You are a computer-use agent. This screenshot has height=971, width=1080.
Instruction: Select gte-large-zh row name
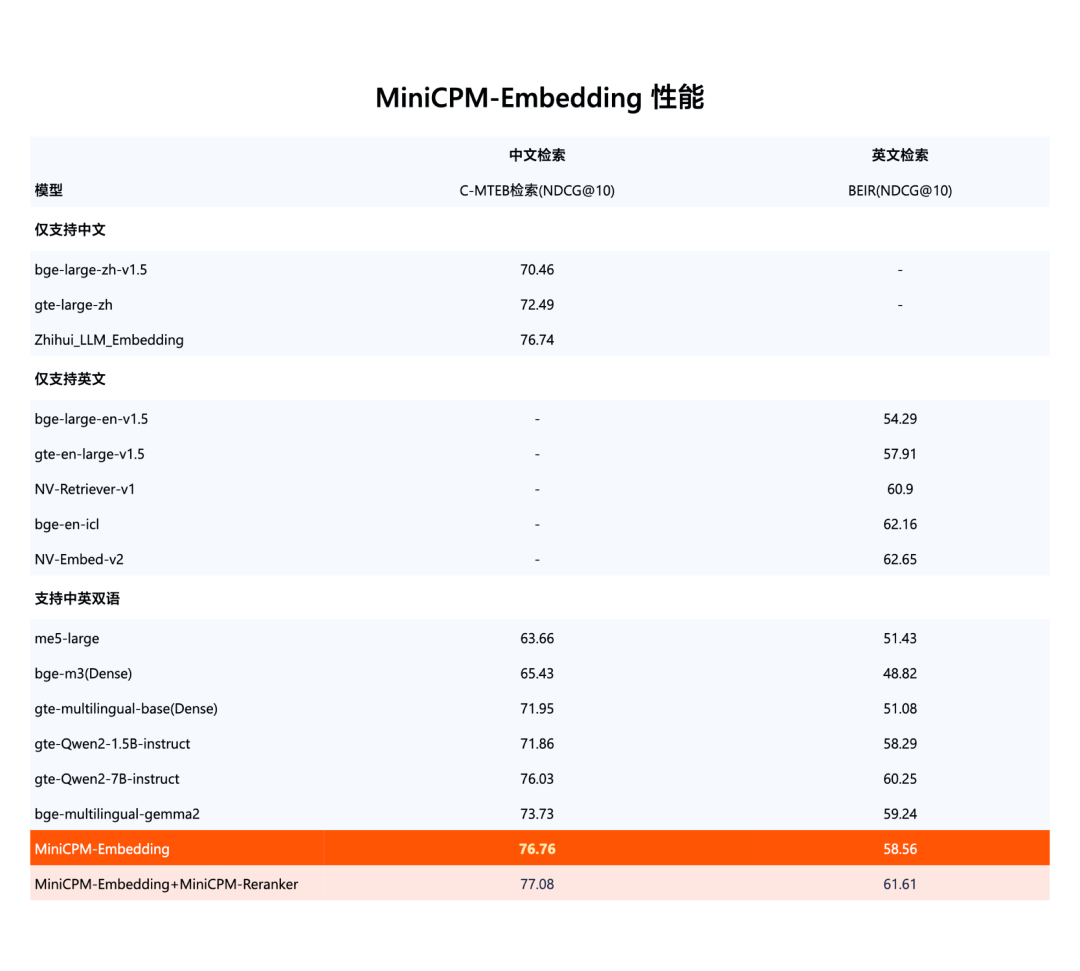[74, 304]
